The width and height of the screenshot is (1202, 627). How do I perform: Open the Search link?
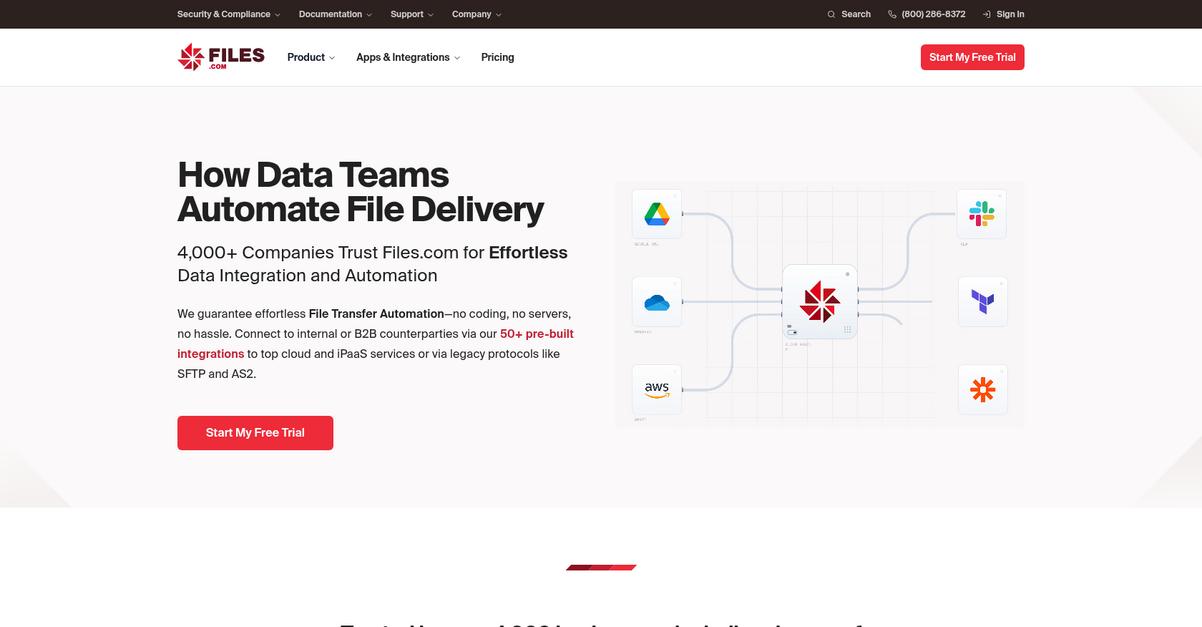(849, 14)
